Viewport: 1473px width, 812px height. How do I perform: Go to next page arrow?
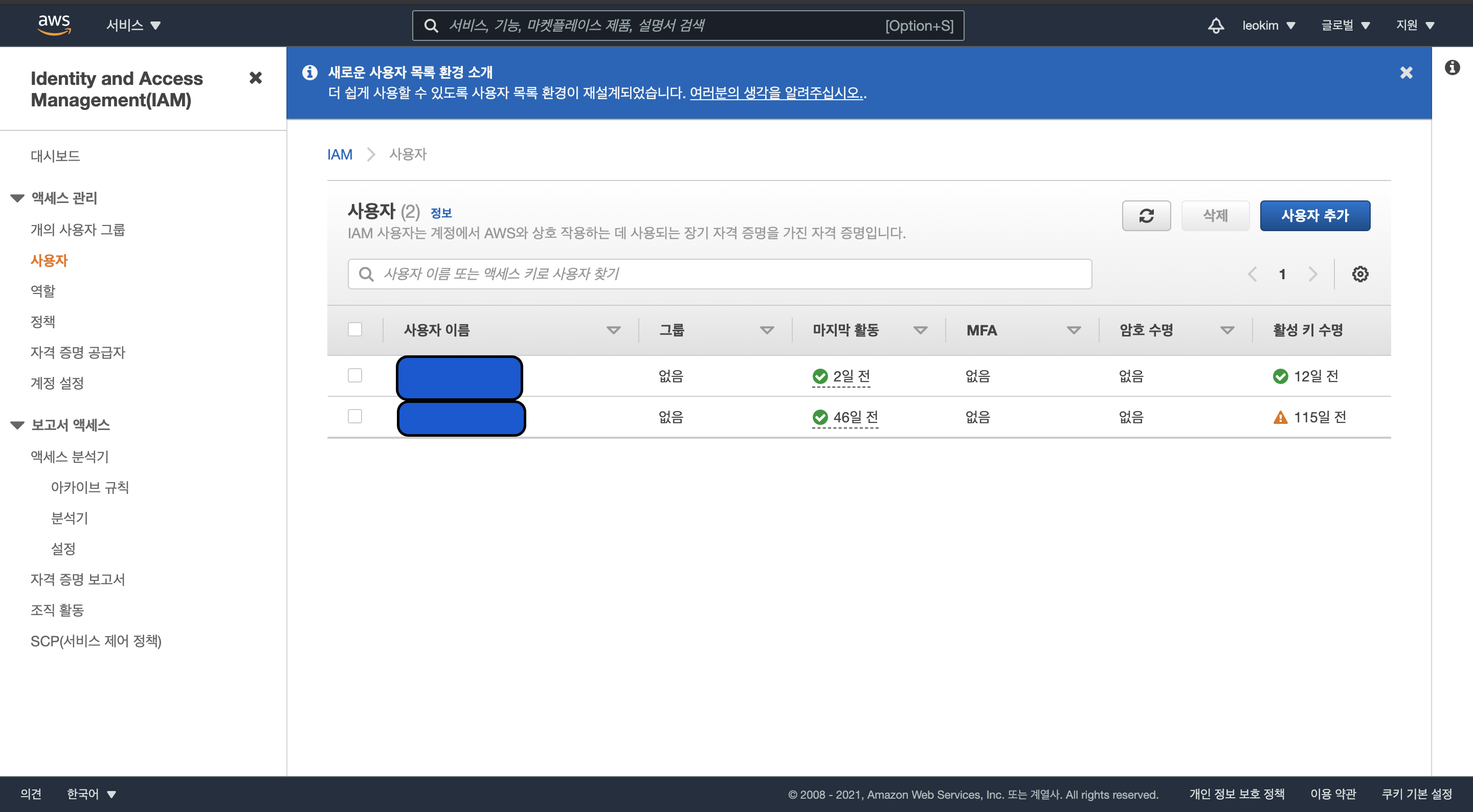1313,274
